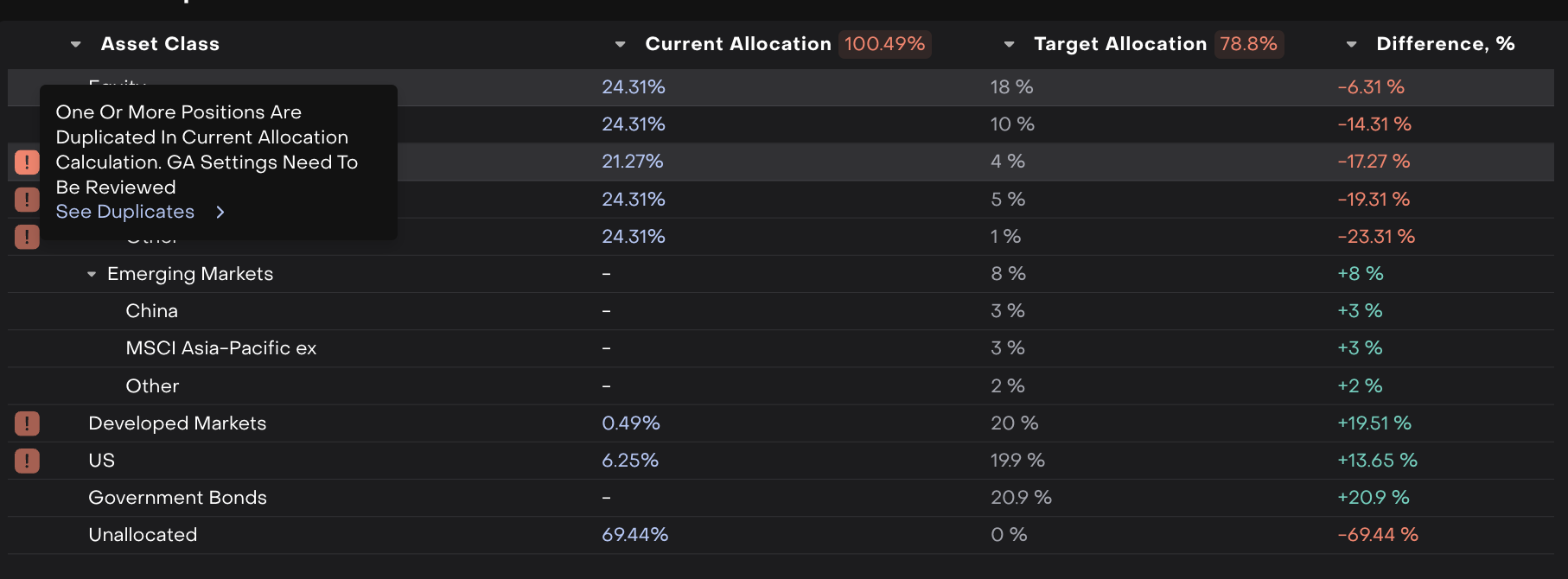Click warning icon next to Developed Markets

click(27, 423)
